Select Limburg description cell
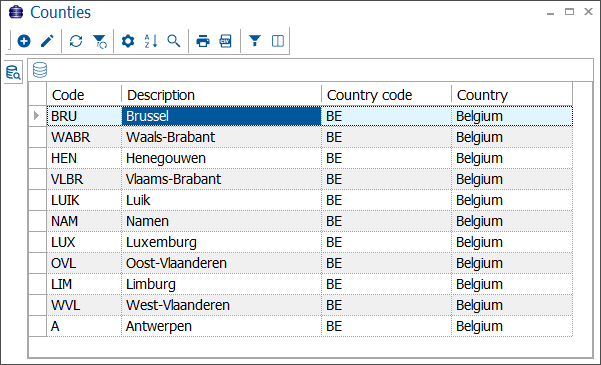601x365 pixels. tap(221, 284)
